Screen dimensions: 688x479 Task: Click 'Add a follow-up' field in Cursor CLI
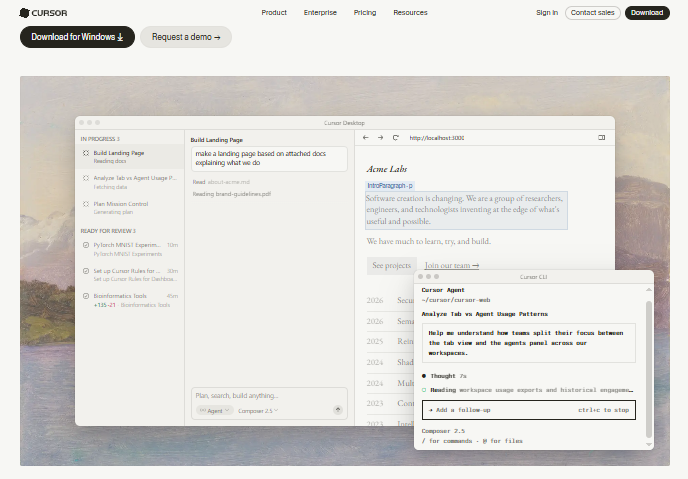[529, 410]
